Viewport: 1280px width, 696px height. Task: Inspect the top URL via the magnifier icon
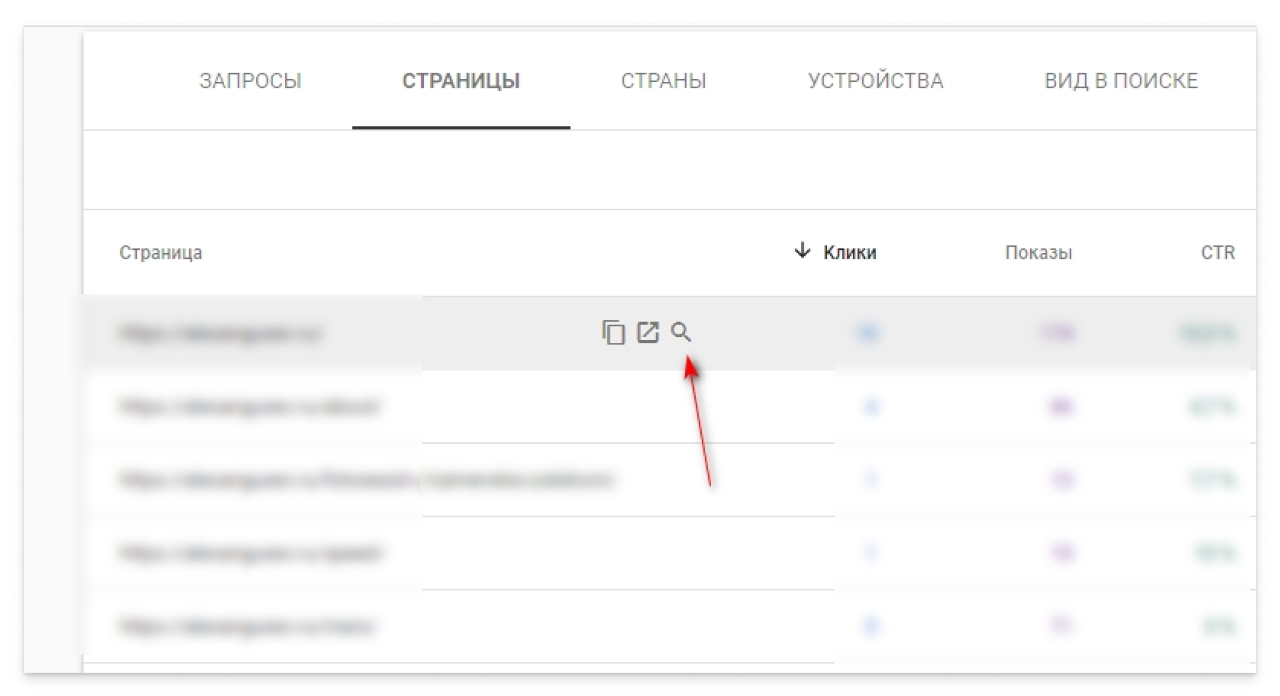[x=682, y=333]
